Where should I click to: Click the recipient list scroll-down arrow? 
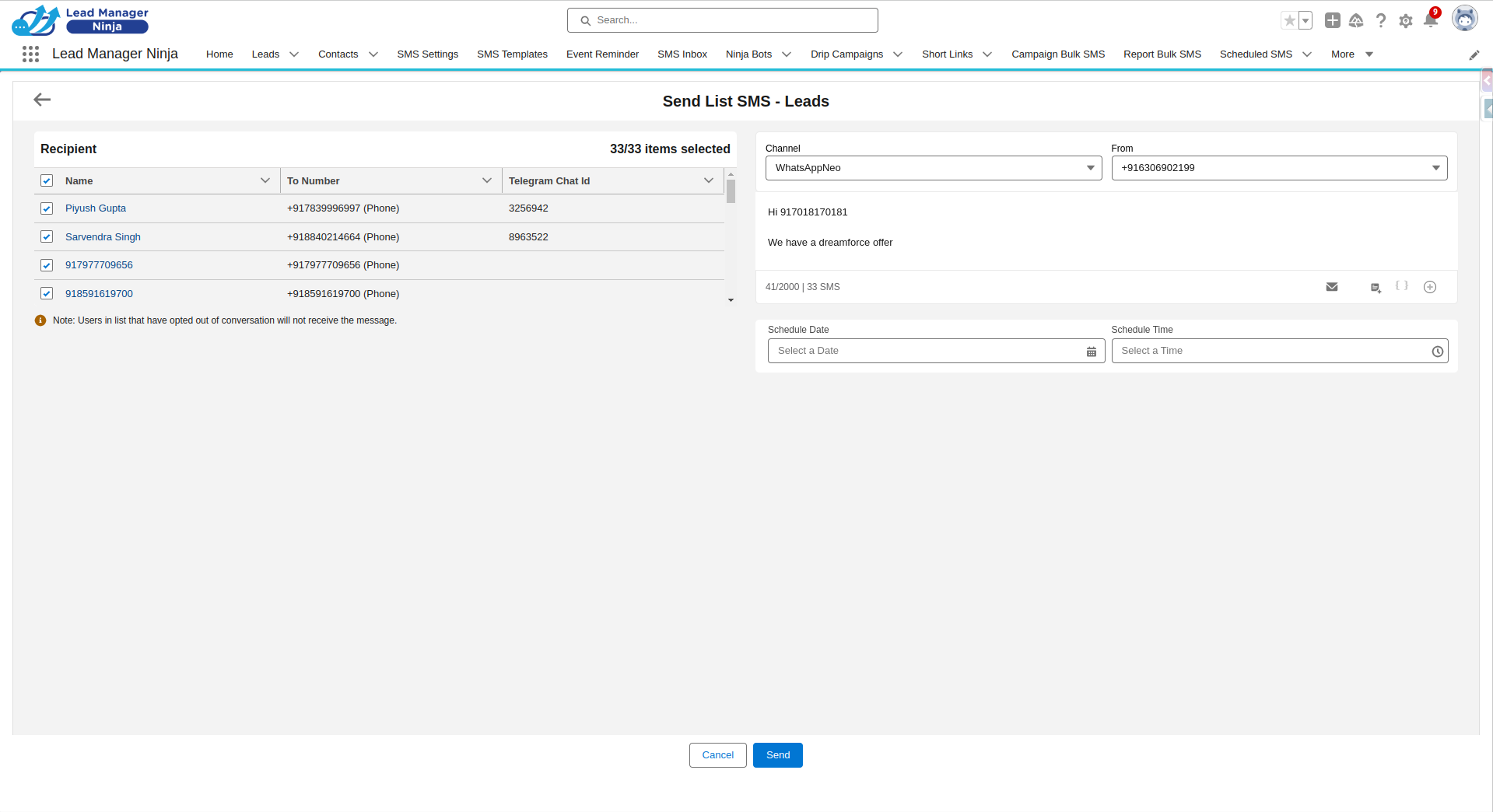[731, 300]
